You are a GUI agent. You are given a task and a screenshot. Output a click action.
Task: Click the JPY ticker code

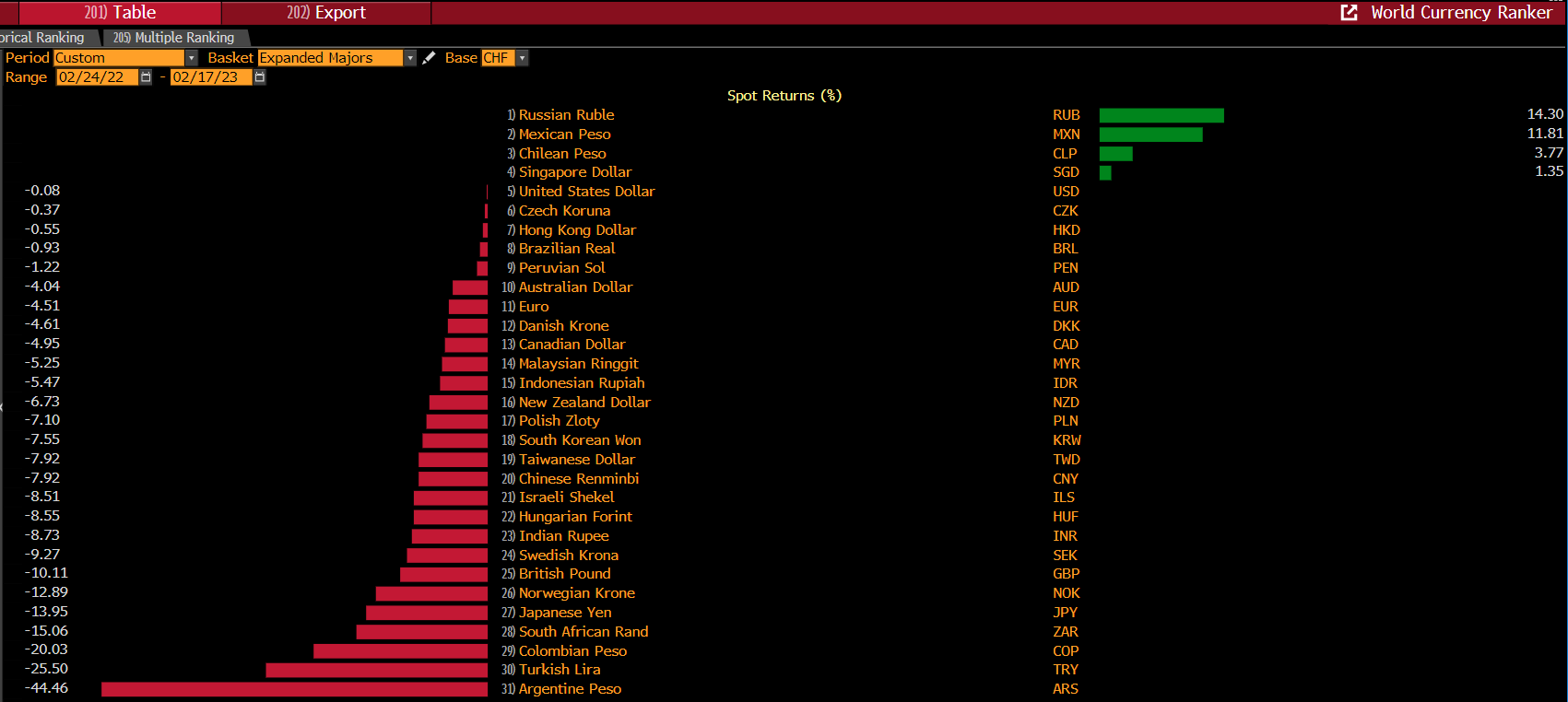[1066, 613]
